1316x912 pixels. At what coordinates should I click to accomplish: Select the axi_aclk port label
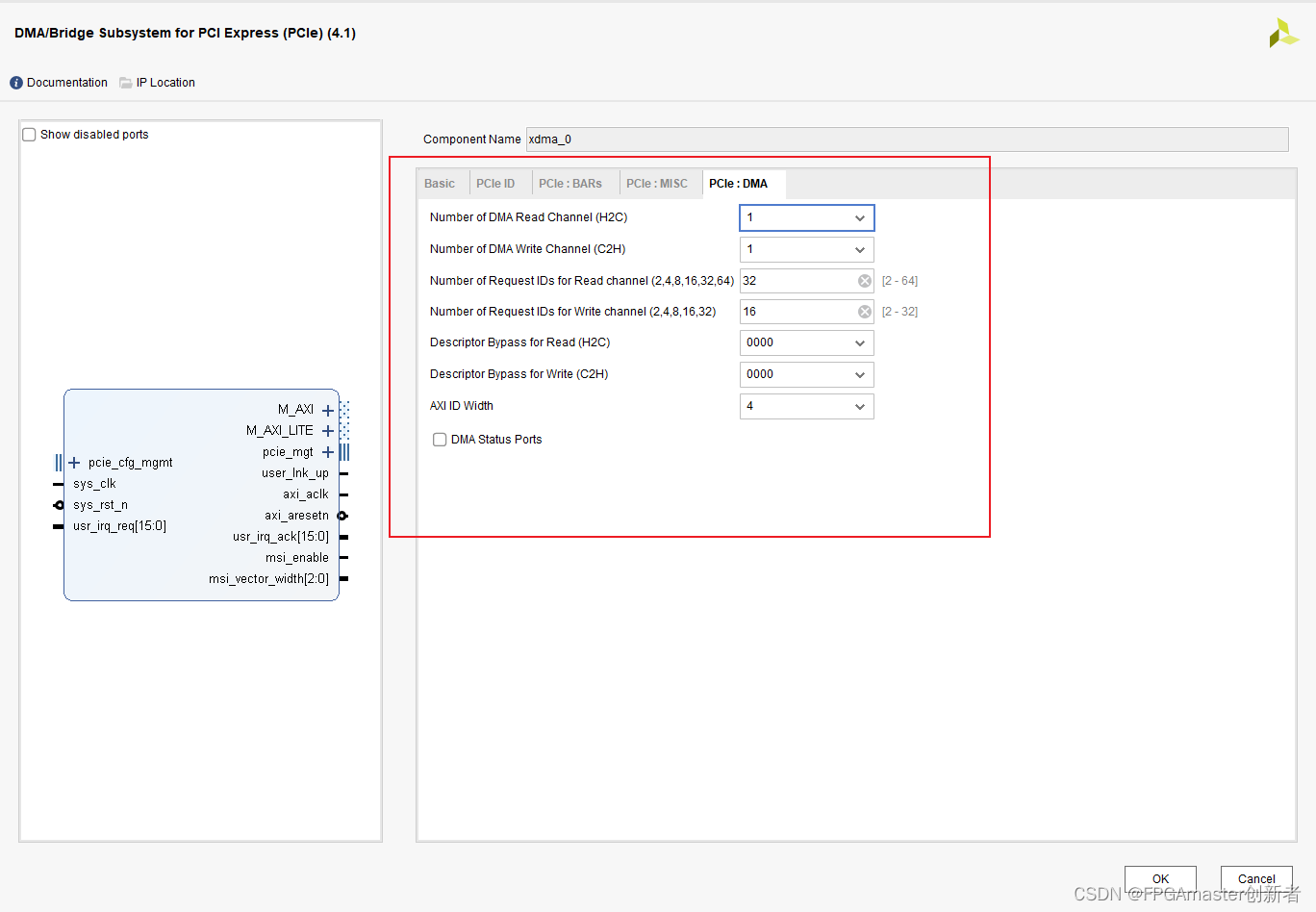coord(306,494)
